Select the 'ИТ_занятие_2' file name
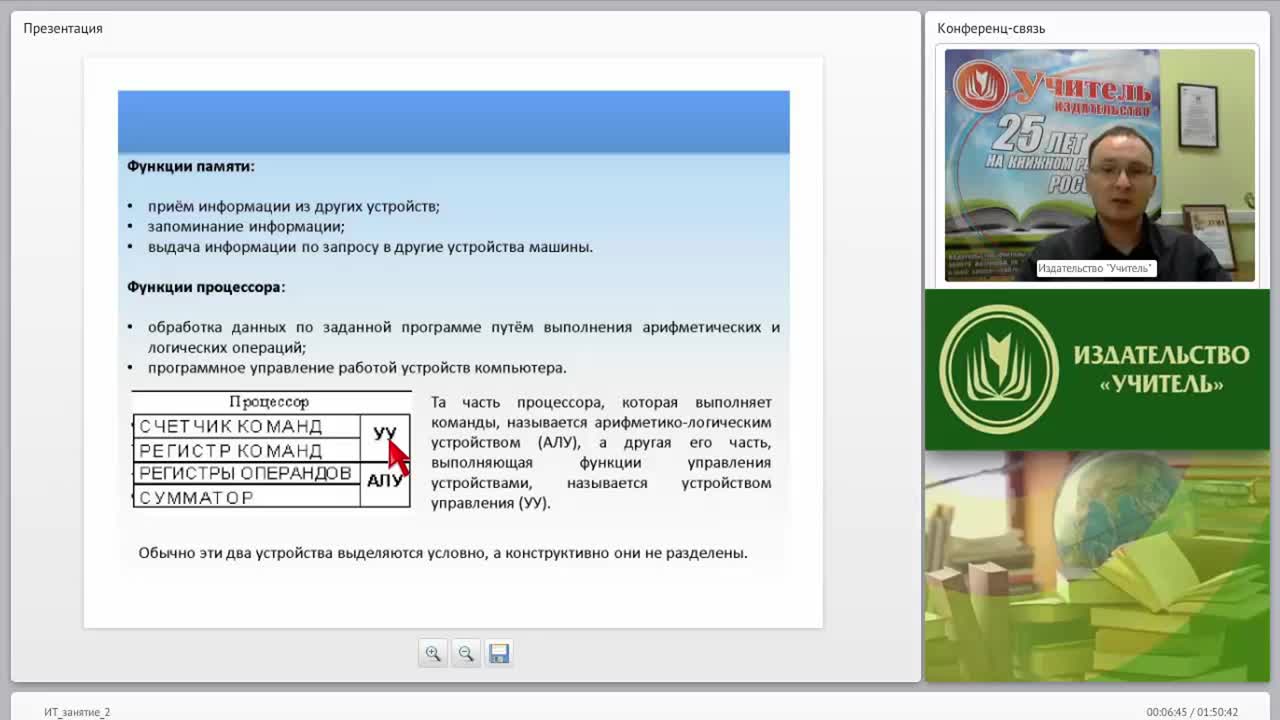1280x720 pixels. tap(77, 712)
